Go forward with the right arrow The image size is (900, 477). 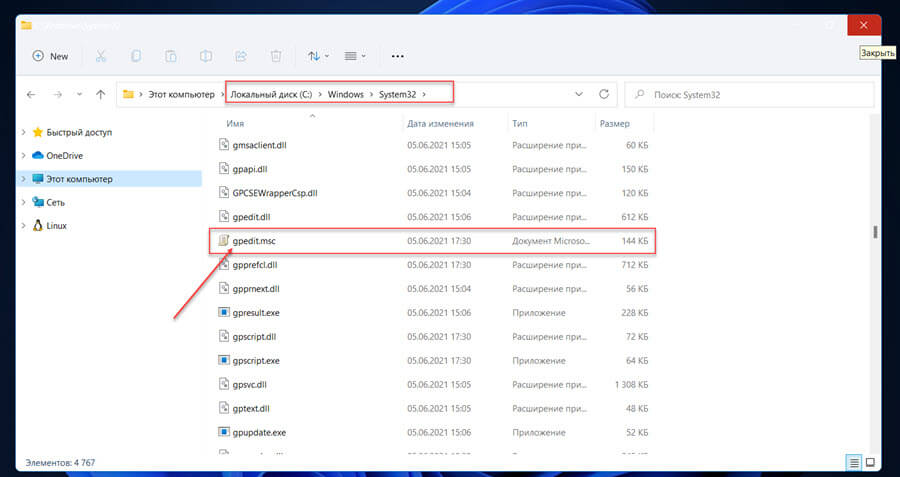[x=57, y=95]
